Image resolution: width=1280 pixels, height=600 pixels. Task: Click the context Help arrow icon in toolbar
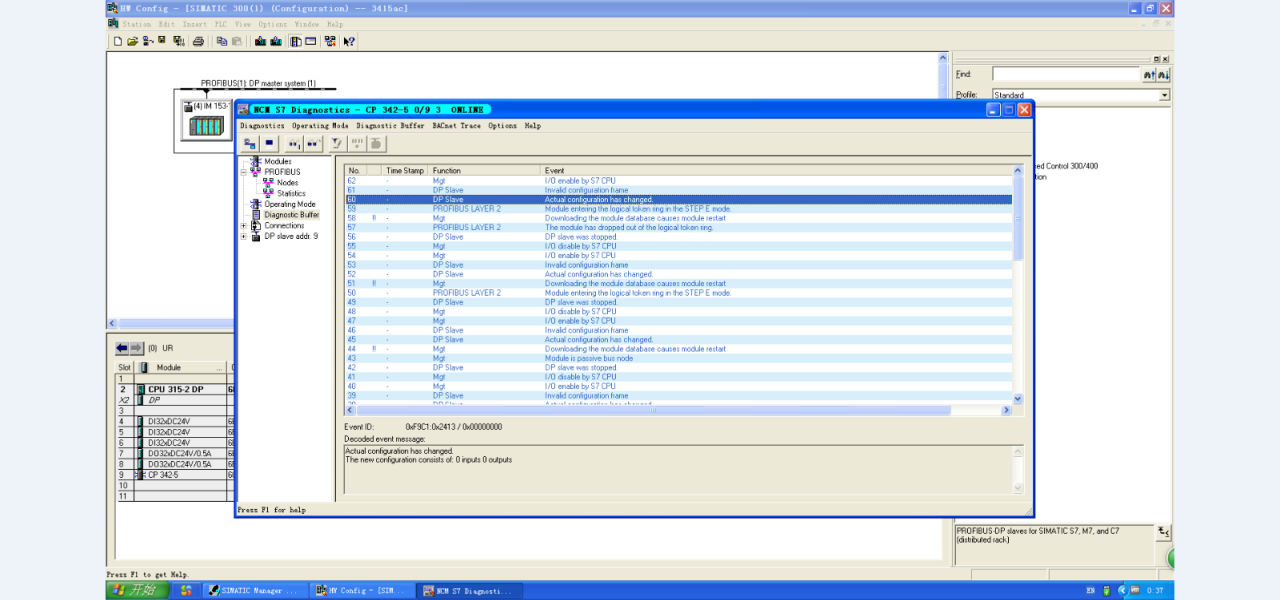click(349, 41)
